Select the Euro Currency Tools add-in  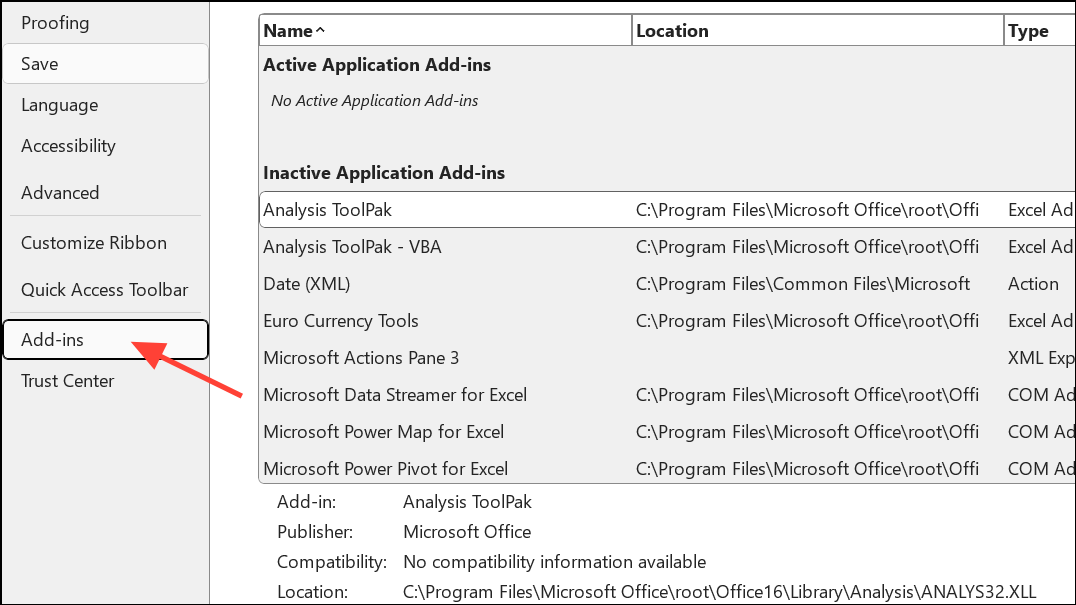point(340,320)
